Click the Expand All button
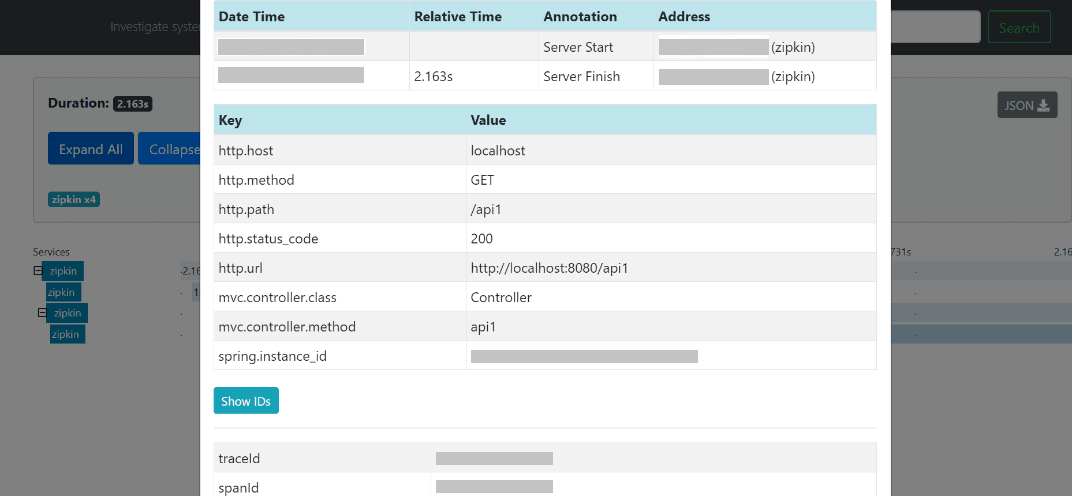 [x=91, y=149]
